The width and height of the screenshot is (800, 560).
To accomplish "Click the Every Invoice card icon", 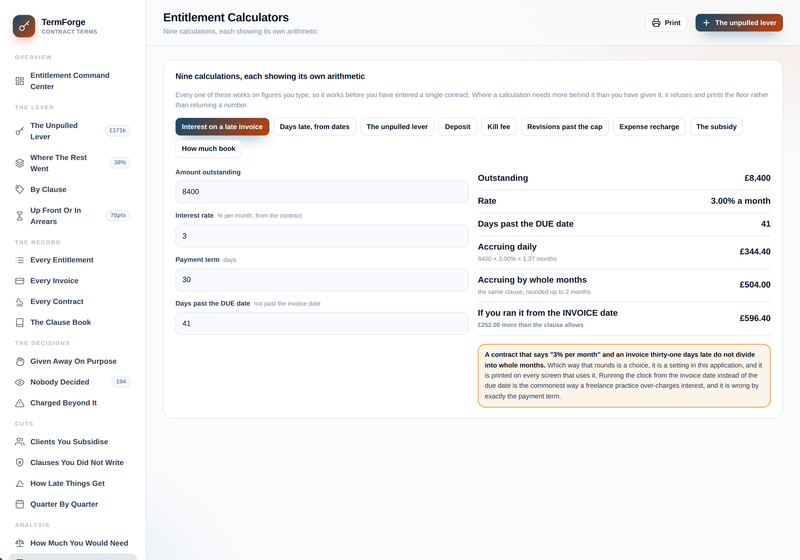I will click(x=19, y=281).
